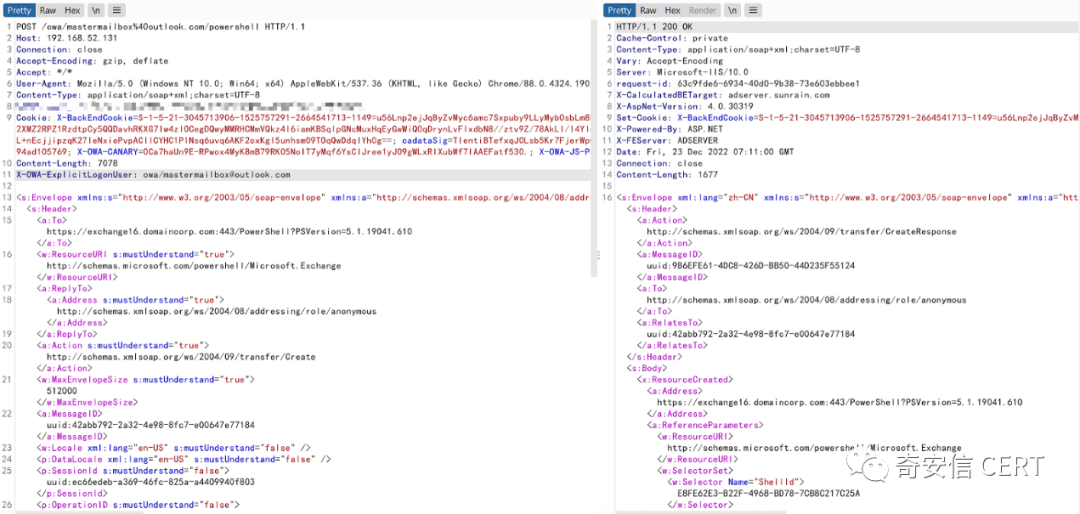Click the User-Agent Mozilla/5.0 header

pyautogui.click(x=303, y=83)
